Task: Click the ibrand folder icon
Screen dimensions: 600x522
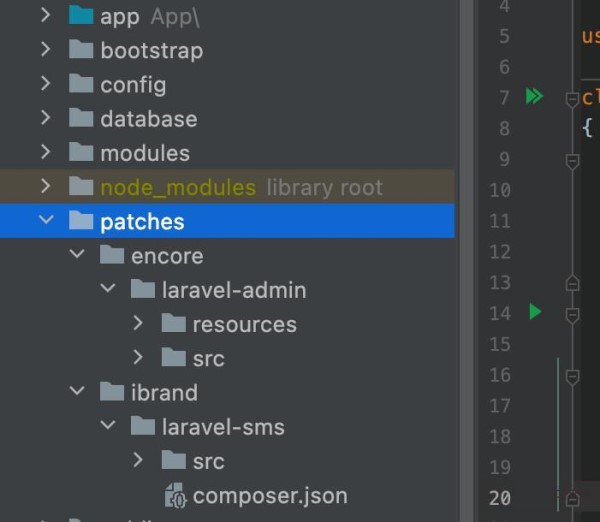Action: pyautogui.click(x=112, y=393)
